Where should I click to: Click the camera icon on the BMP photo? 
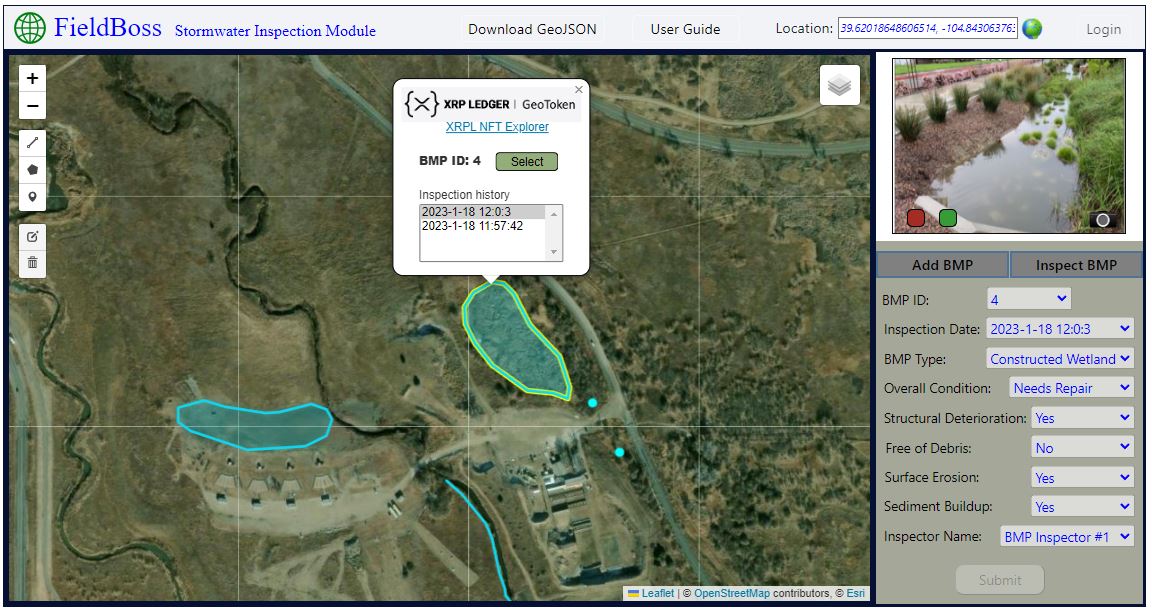click(x=1102, y=219)
